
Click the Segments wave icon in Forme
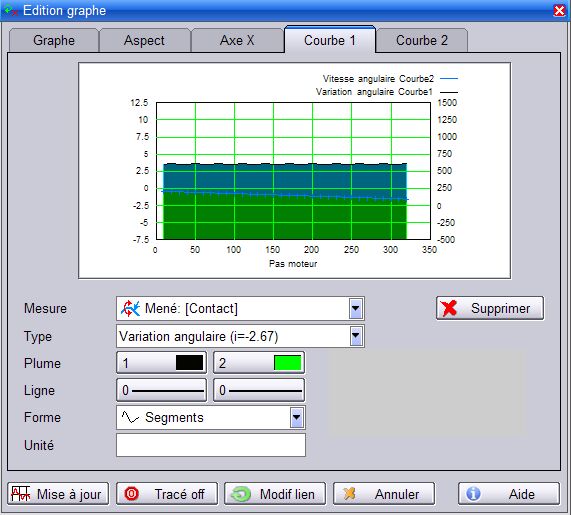(x=130, y=417)
